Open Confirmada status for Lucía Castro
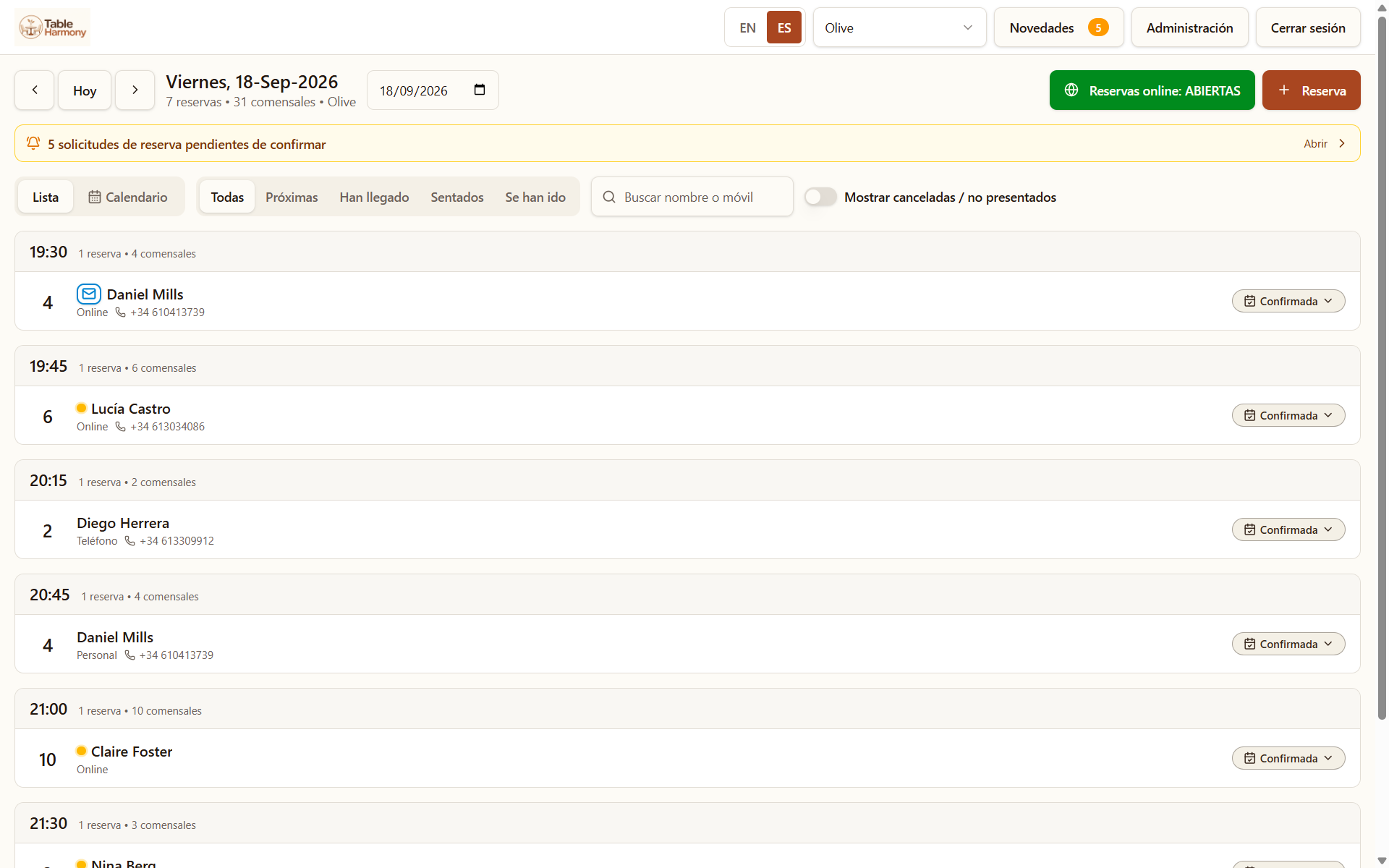 pyautogui.click(x=1288, y=415)
